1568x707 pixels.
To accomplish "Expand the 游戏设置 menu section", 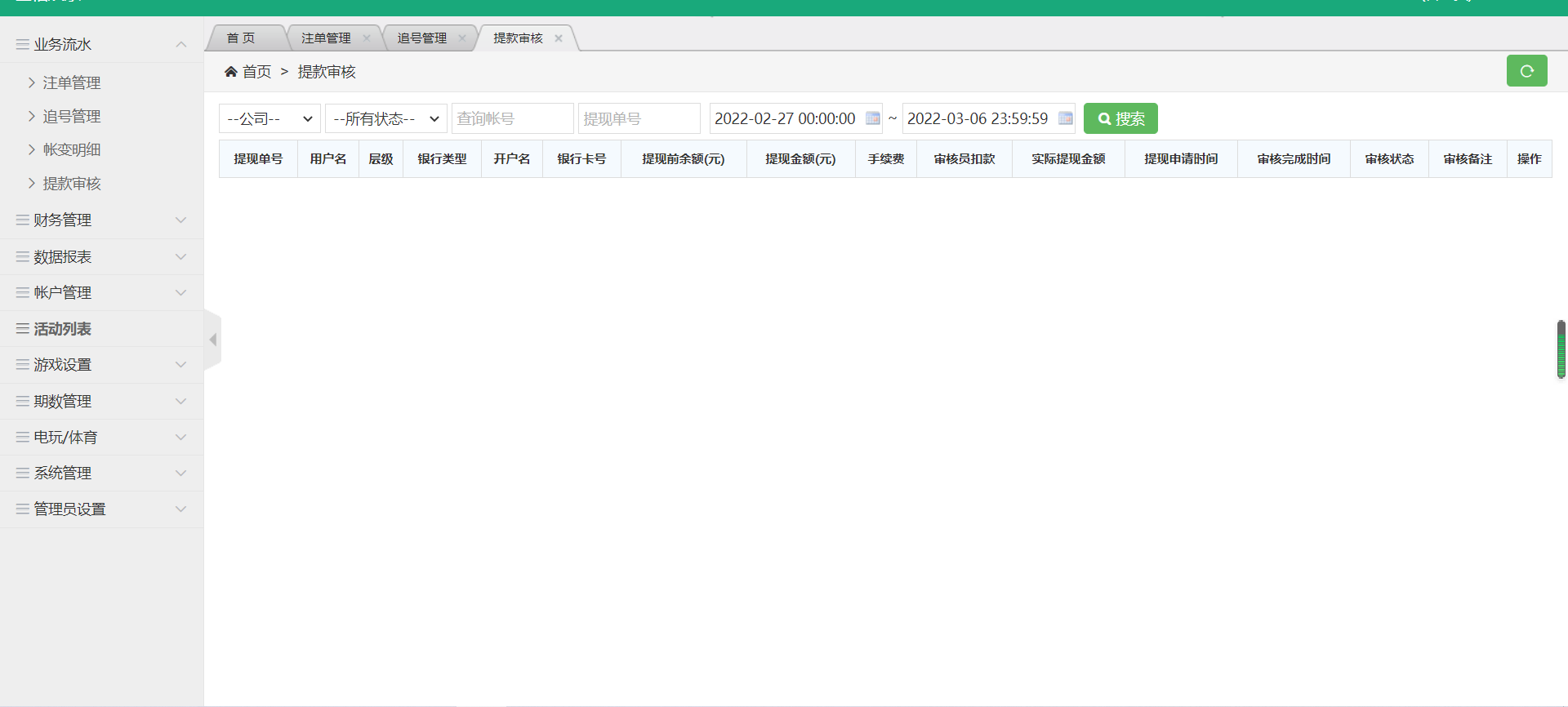I will click(101, 365).
